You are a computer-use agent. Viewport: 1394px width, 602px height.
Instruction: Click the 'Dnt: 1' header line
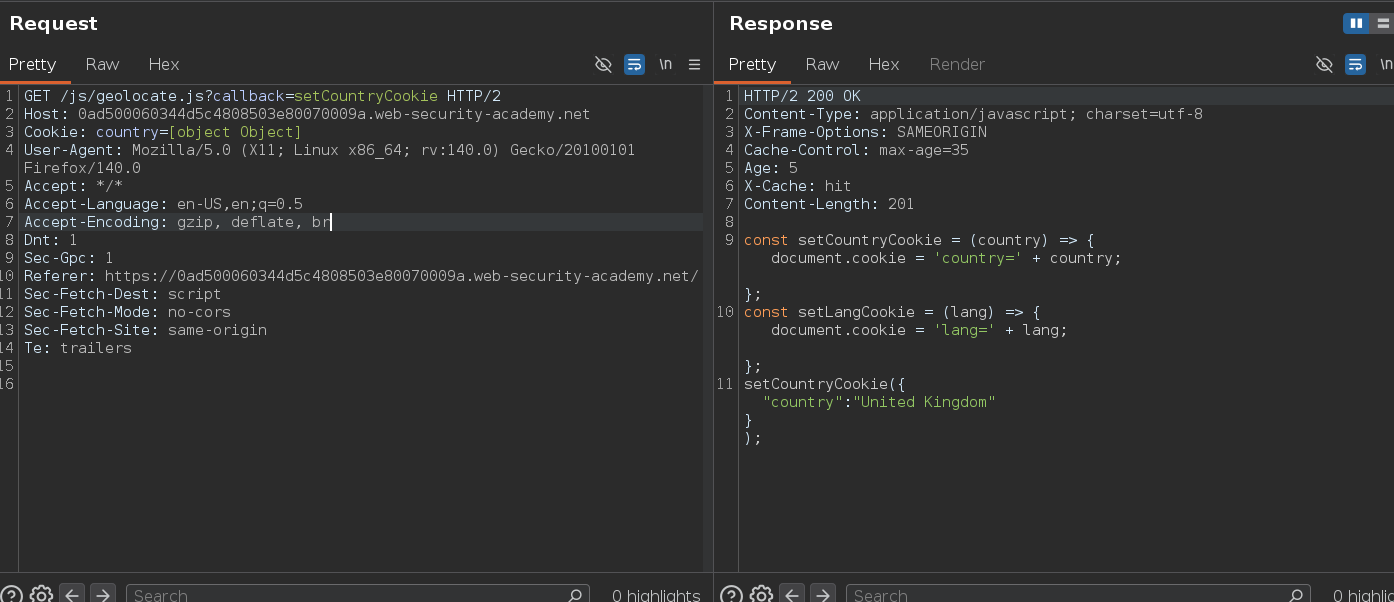(x=50, y=240)
